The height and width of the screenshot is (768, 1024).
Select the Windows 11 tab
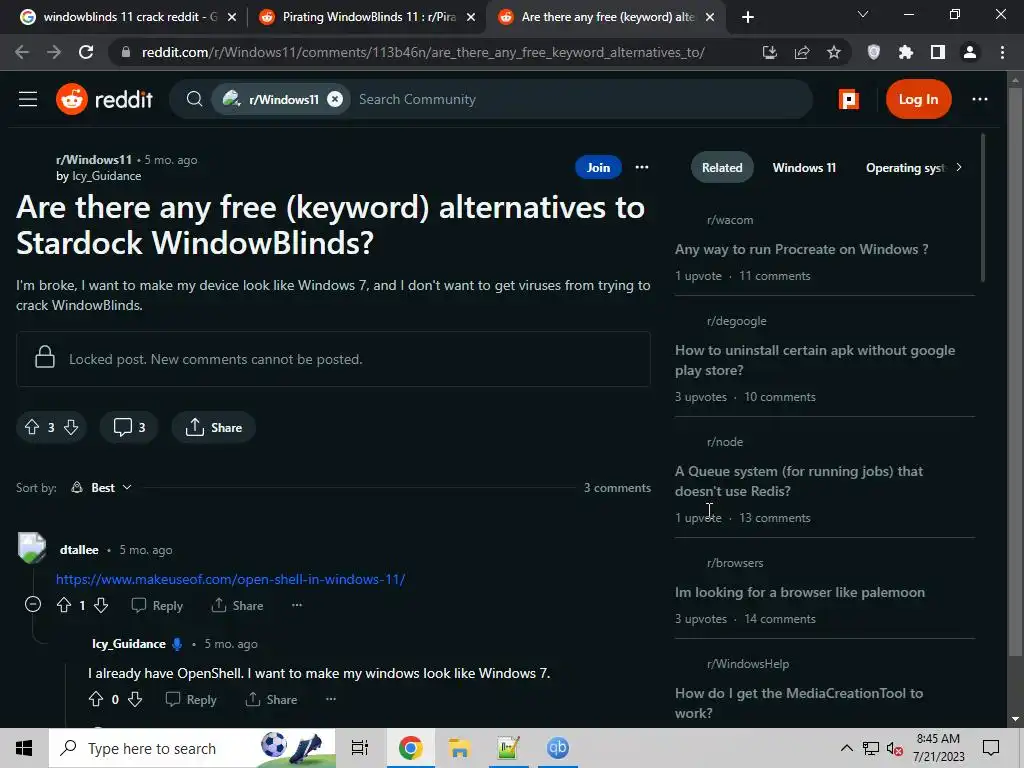point(804,168)
